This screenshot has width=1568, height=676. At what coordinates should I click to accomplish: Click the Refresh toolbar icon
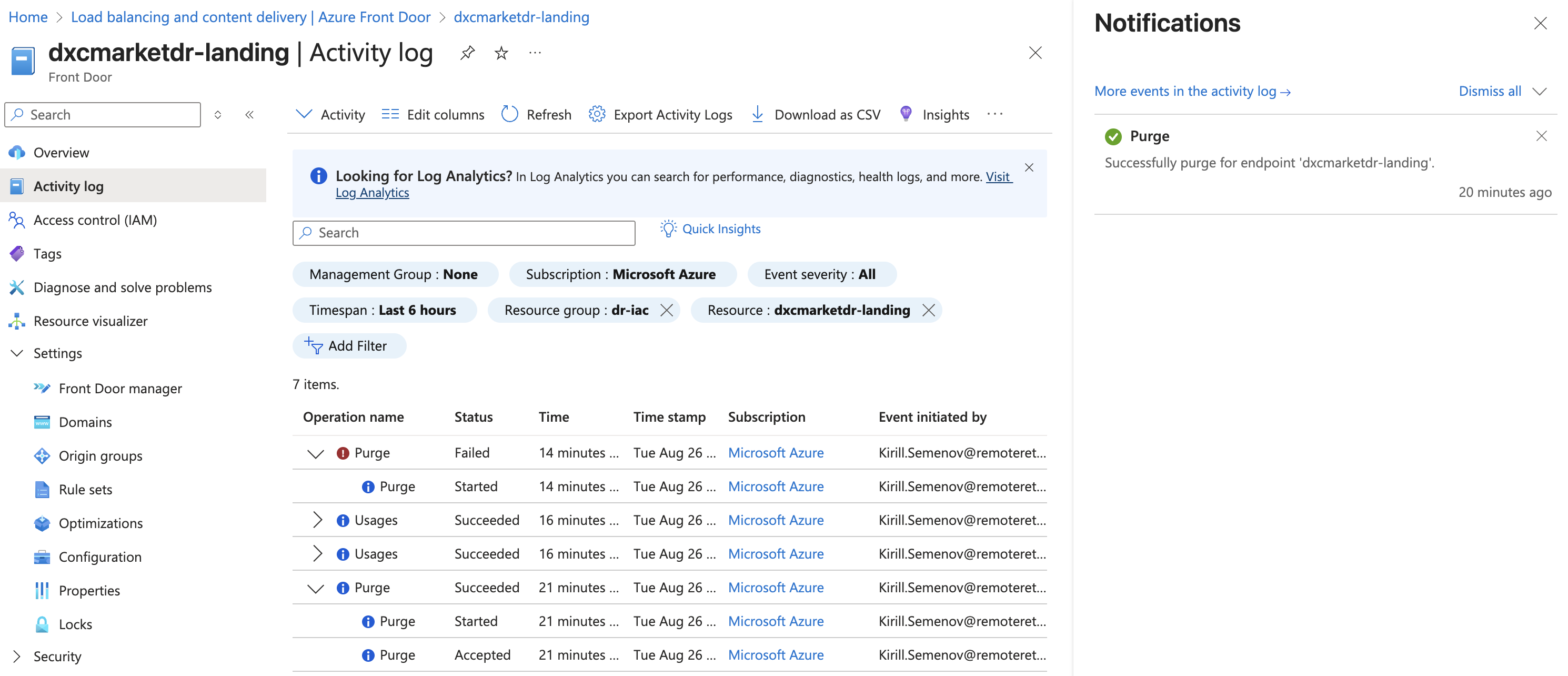coord(509,114)
